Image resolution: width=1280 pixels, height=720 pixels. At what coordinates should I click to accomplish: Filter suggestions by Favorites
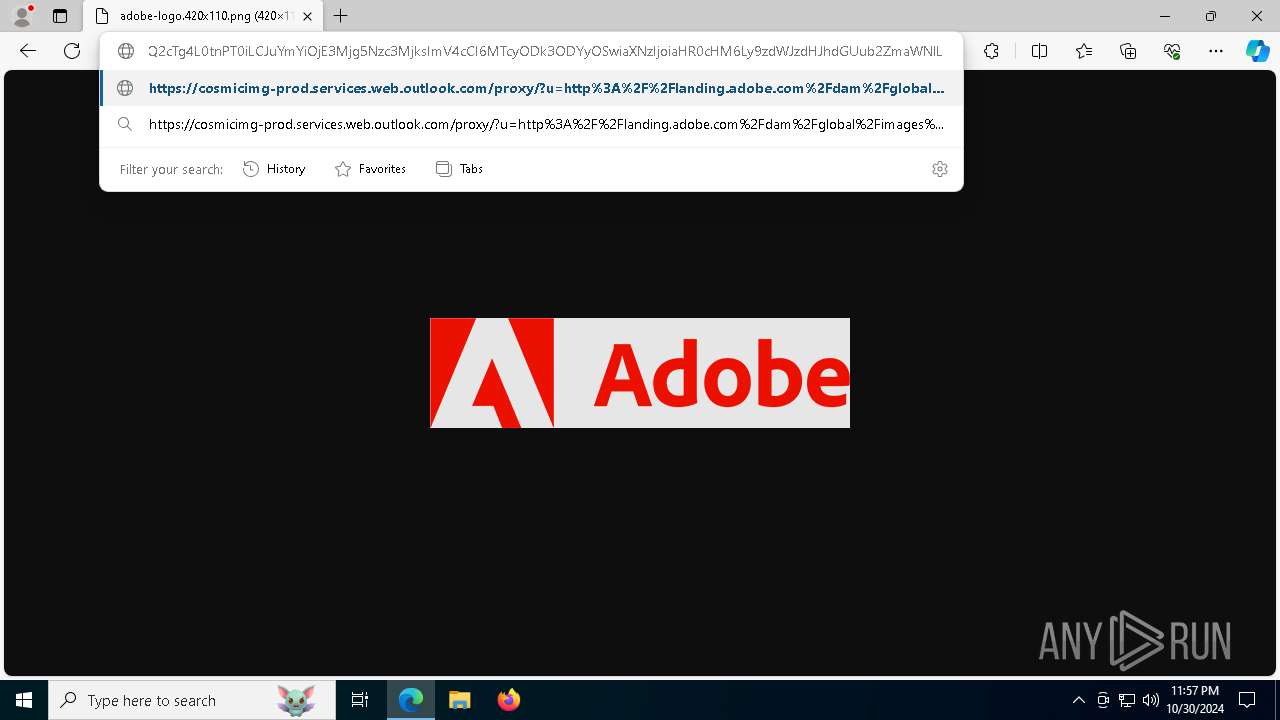[370, 169]
